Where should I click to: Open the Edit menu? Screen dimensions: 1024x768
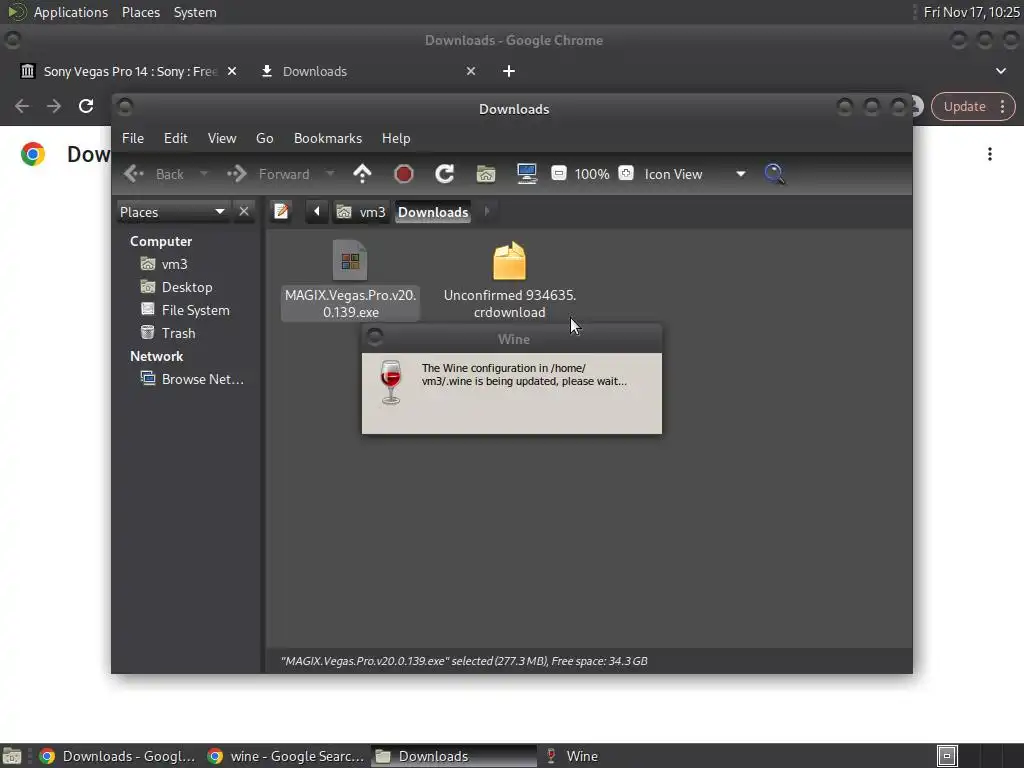(x=175, y=138)
